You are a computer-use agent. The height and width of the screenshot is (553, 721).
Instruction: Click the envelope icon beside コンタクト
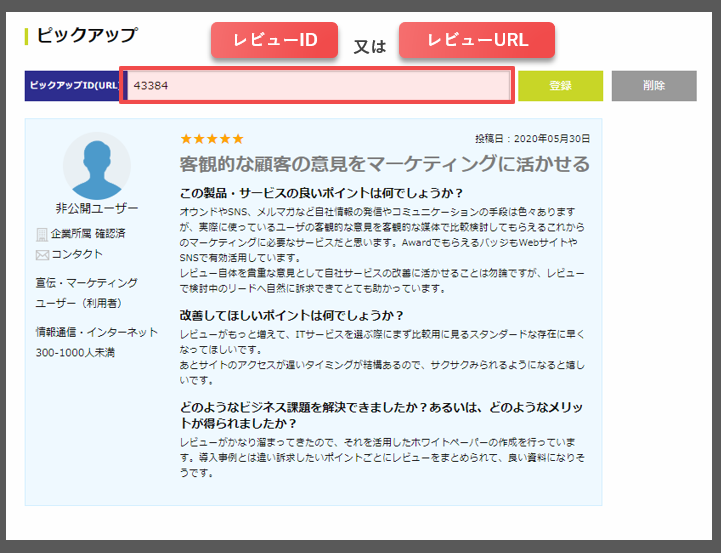42,255
